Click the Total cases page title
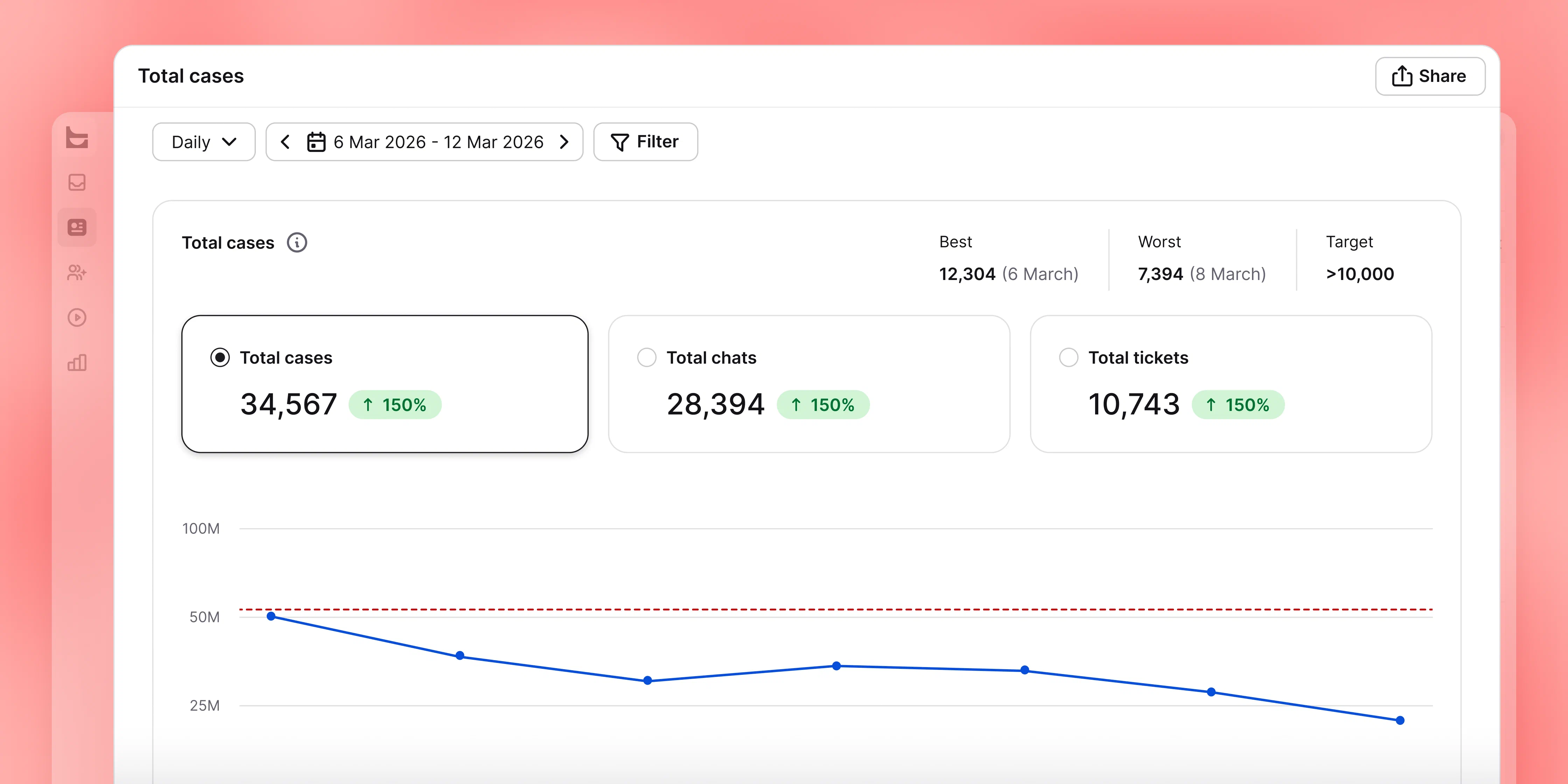The width and height of the screenshot is (1568, 784). 190,76
